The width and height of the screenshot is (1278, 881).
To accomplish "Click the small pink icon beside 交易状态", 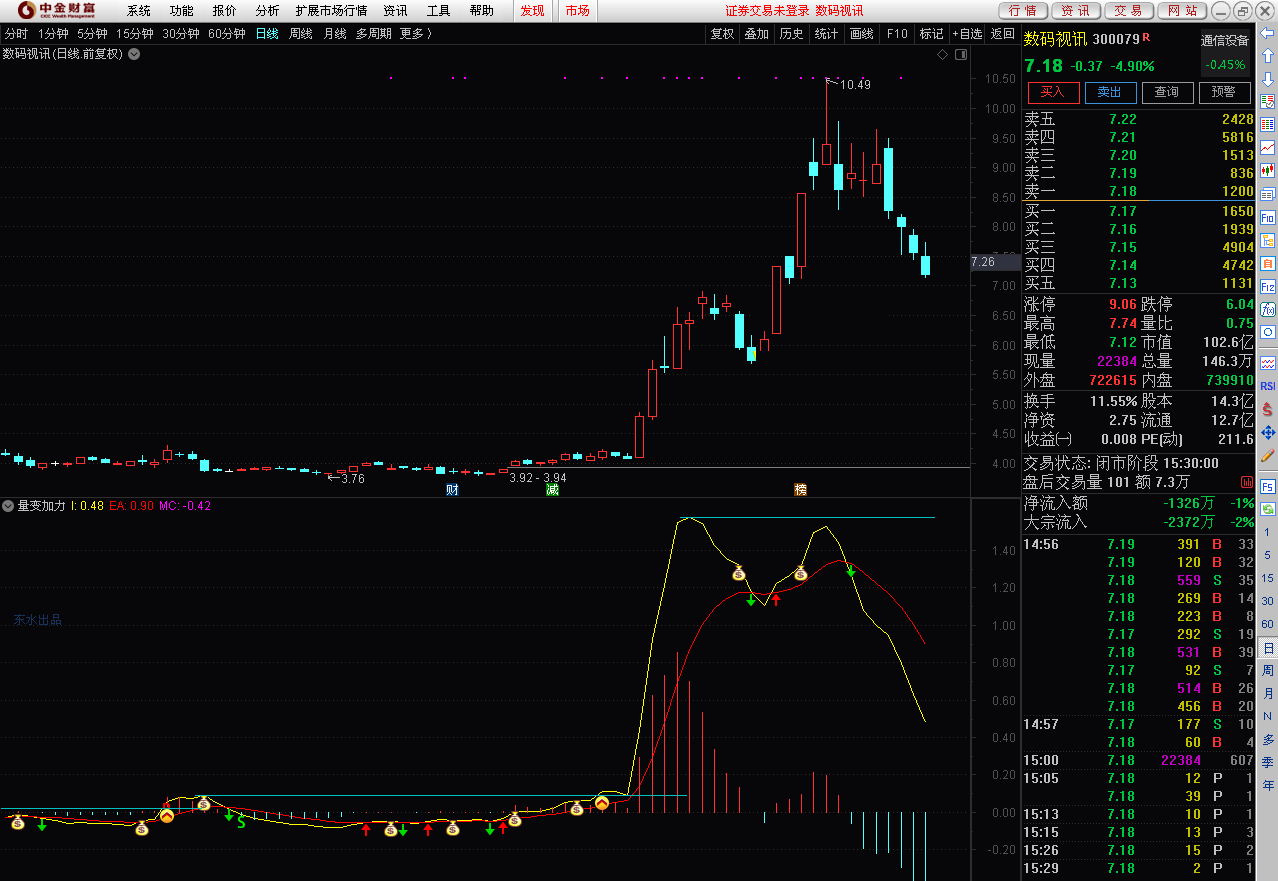I will point(1245,482).
